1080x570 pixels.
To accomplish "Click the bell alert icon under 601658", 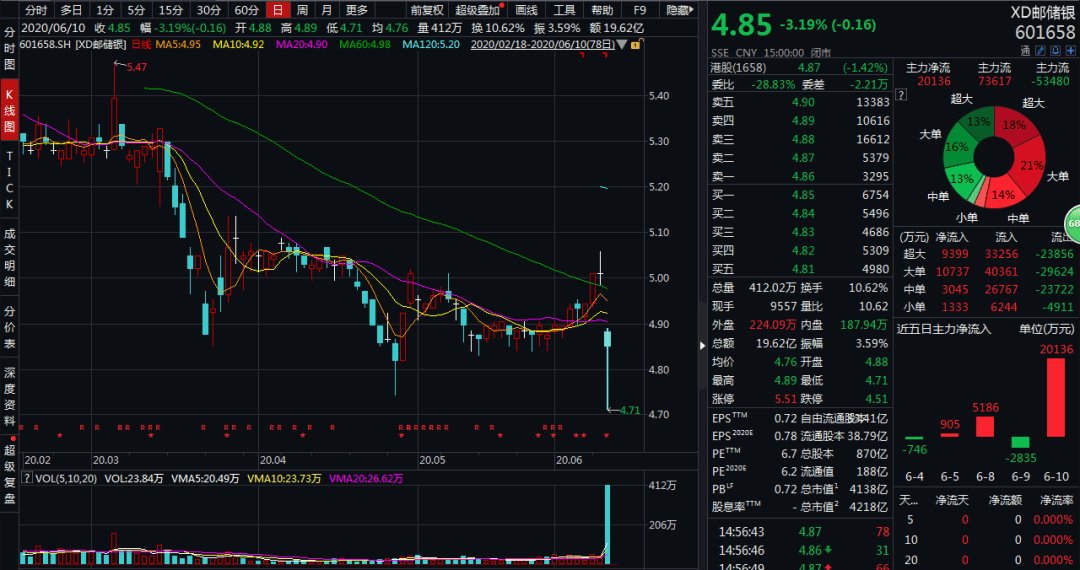I will pos(1055,51).
